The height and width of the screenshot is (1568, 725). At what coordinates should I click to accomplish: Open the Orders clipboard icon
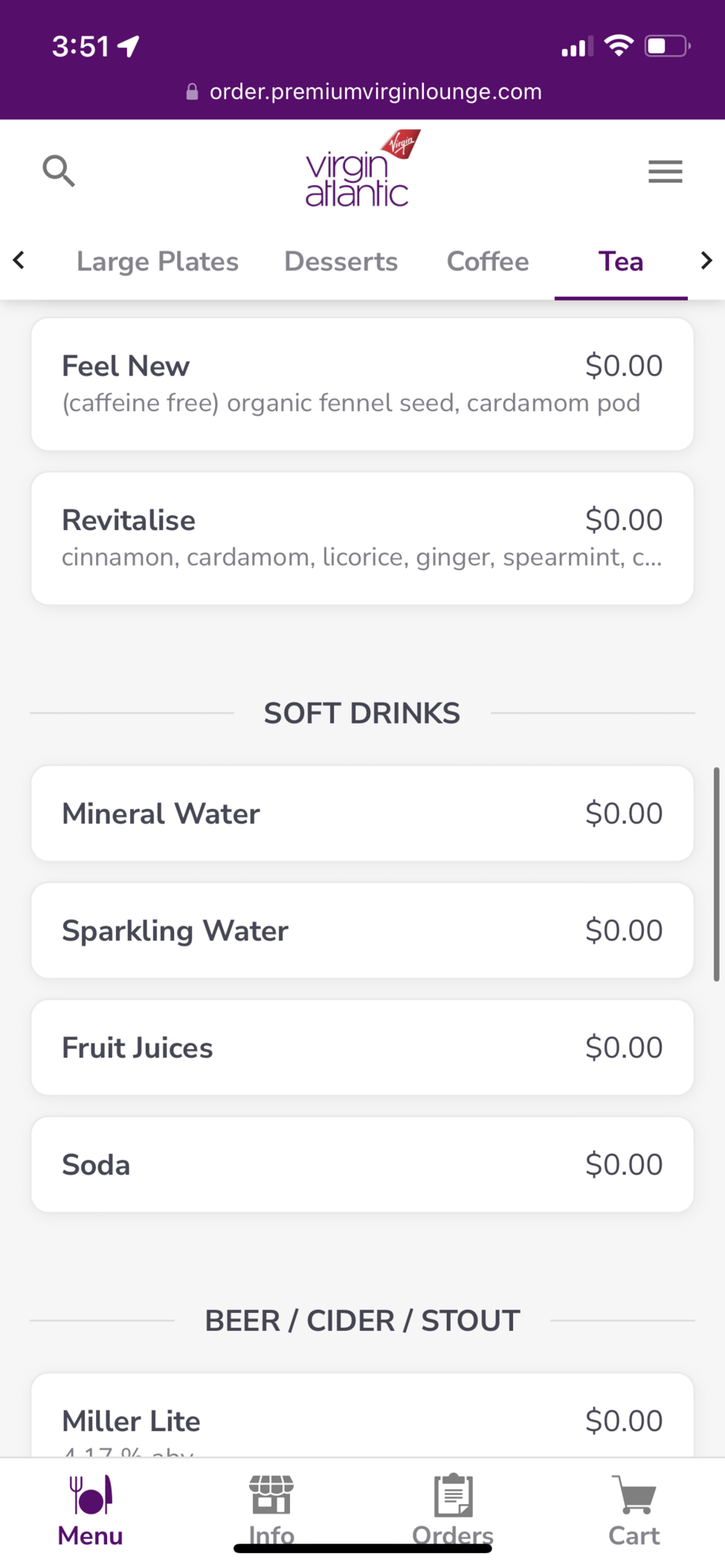pos(453,1496)
